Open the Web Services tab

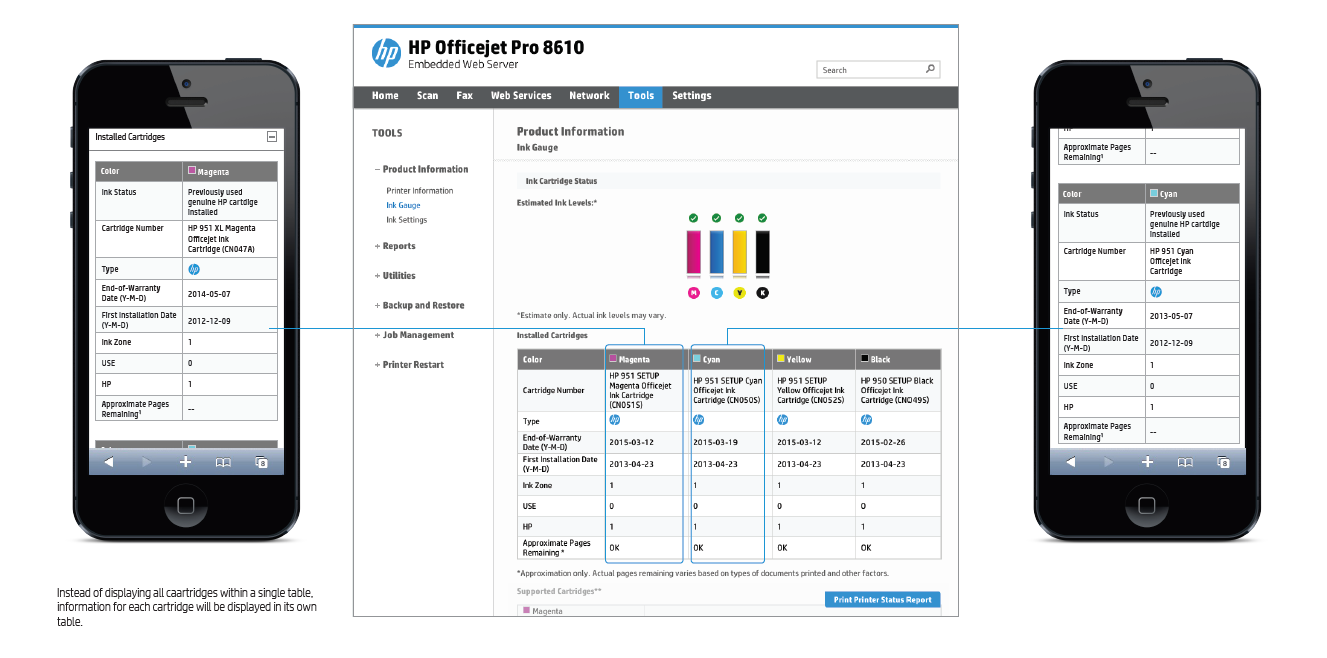tap(521, 96)
